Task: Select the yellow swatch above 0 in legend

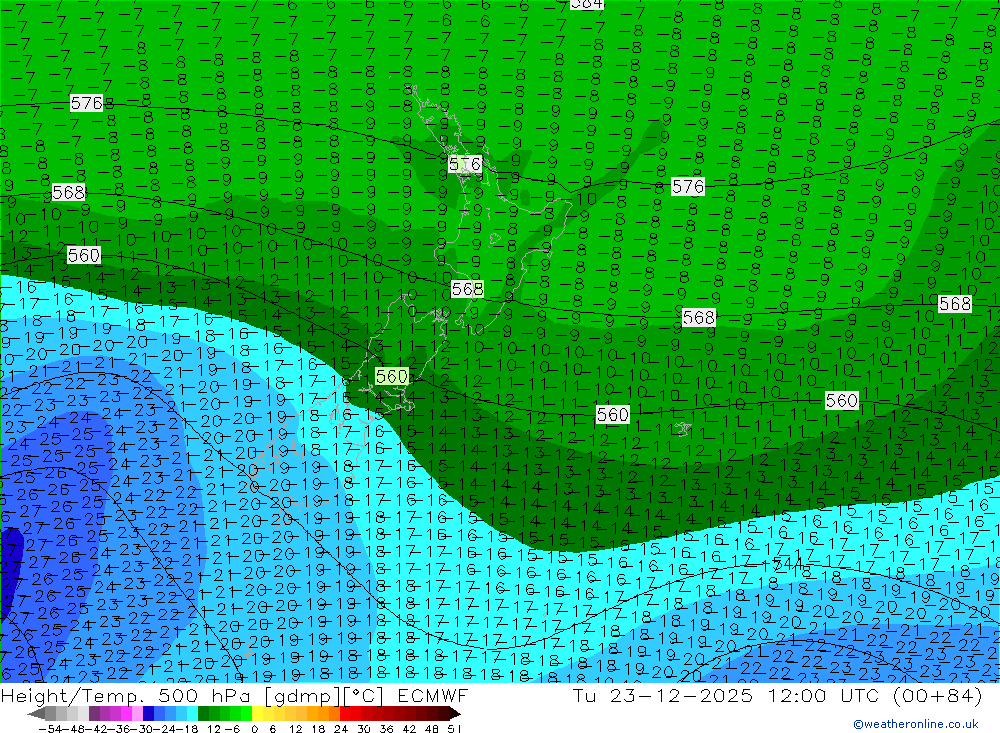Action: (257, 713)
